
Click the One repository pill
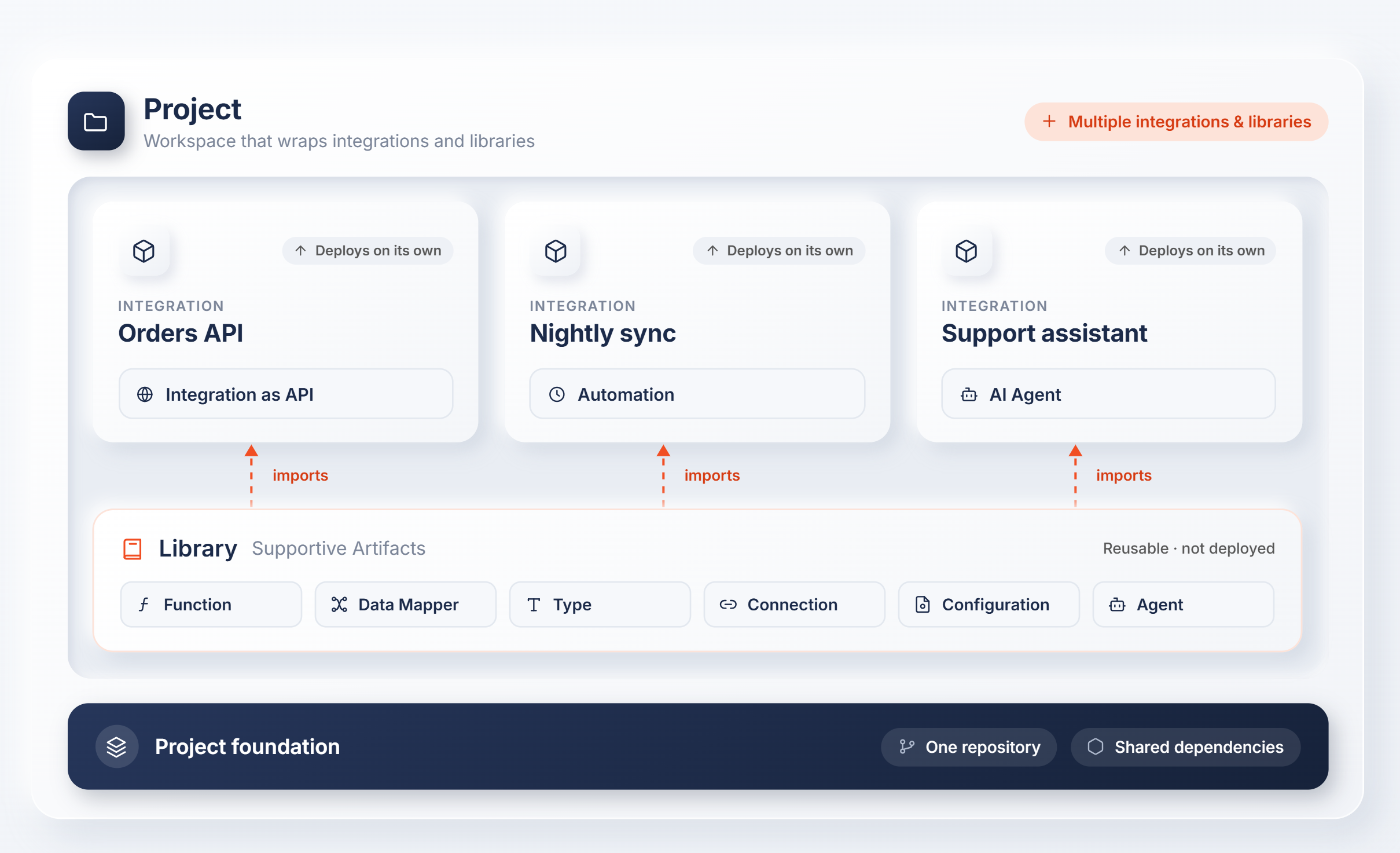tap(969, 747)
